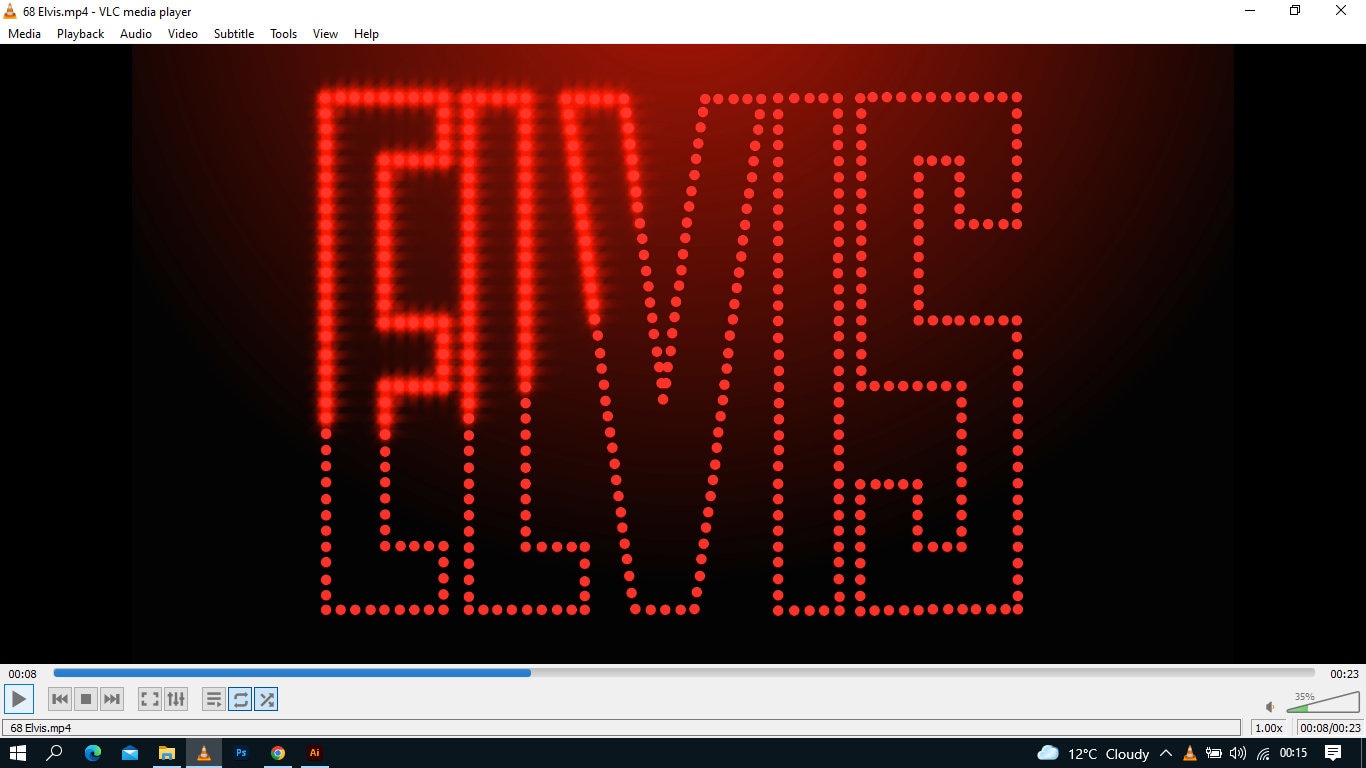
Task: Open the Playback menu
Action: pyautogui.click(x=80, y=33)
